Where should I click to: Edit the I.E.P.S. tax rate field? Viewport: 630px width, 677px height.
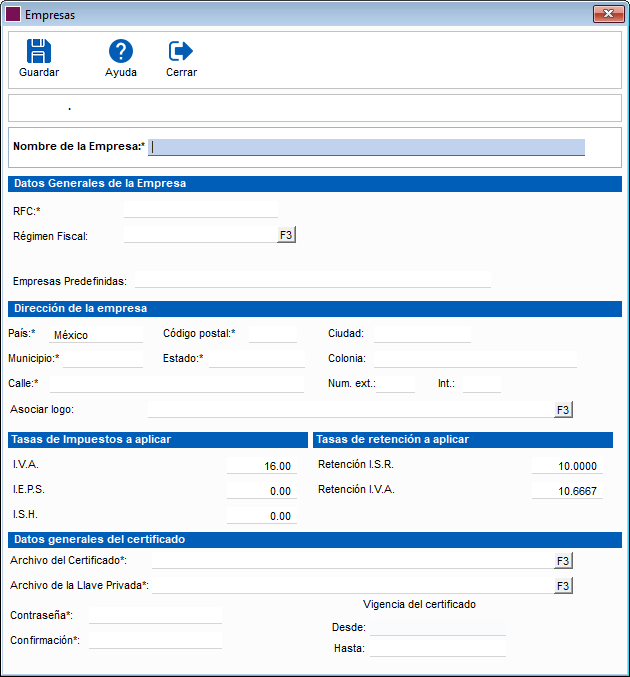261,491
